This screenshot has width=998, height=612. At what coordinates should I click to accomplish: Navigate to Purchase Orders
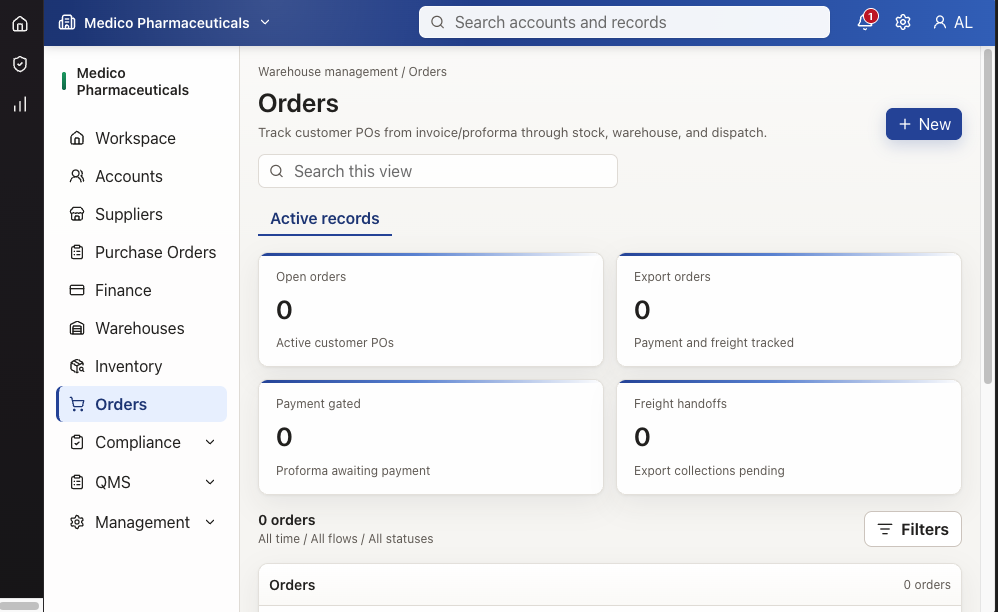click(x=141, y=252)
